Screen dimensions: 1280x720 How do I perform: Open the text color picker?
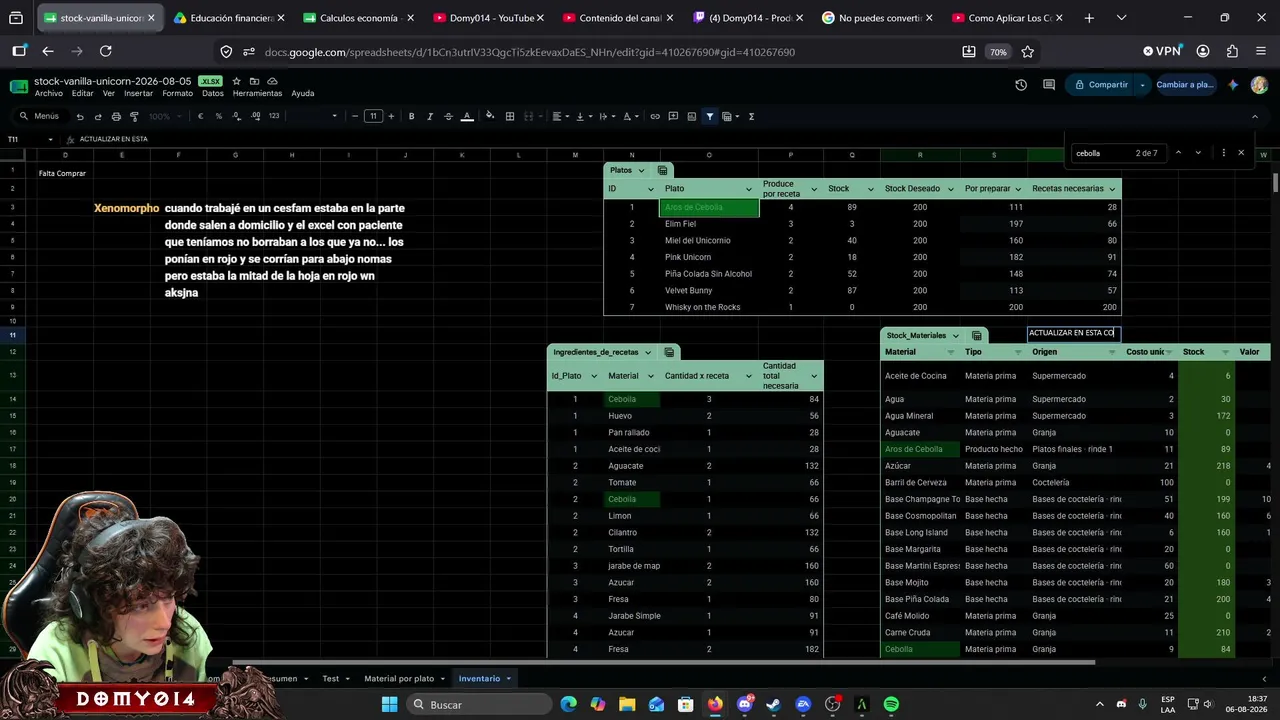pyautogui.click(x=467, y=116)
